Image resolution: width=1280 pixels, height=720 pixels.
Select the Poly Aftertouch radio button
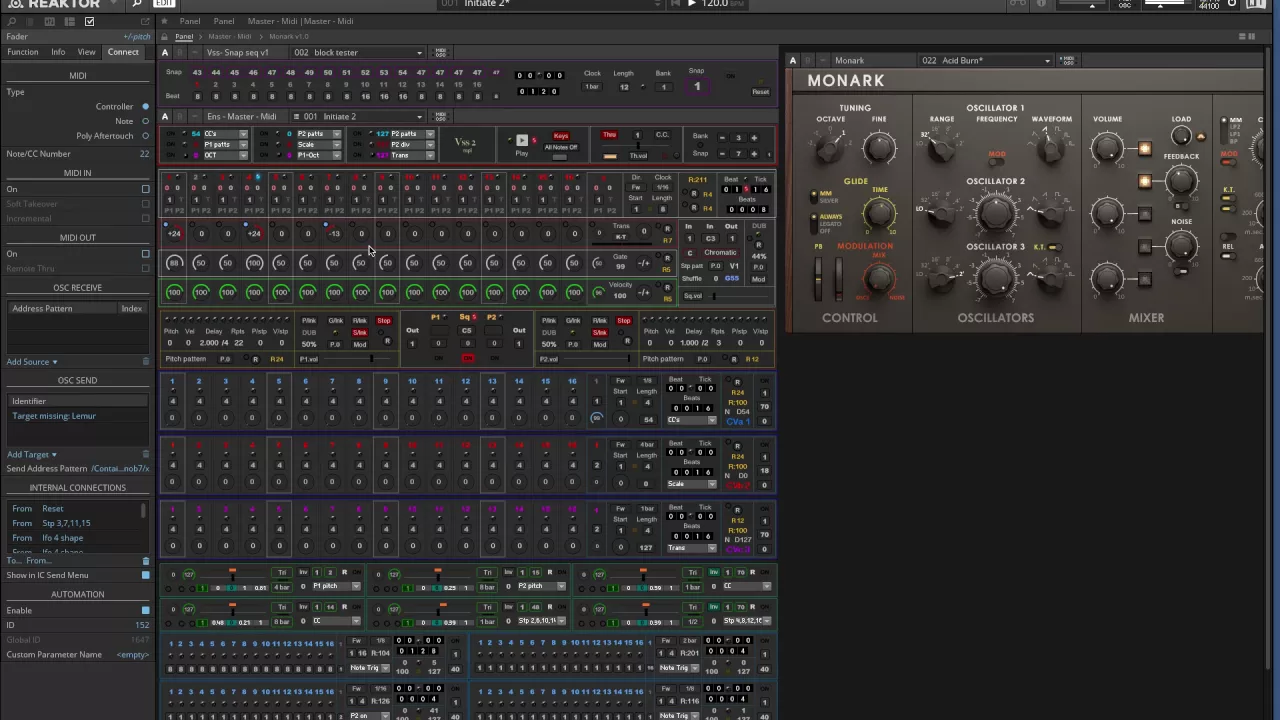click(x=145, y=136)
